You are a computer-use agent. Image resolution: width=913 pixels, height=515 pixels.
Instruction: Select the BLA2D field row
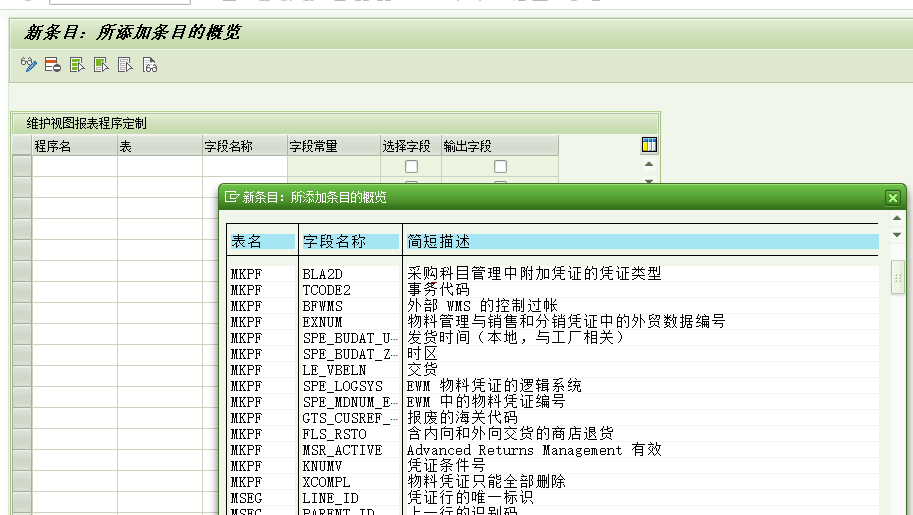point(325,274)
